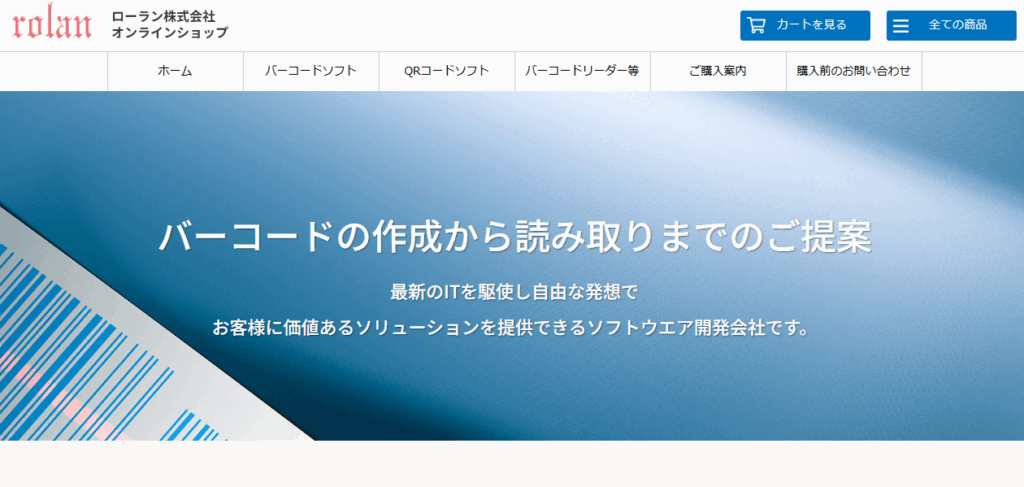
Task: Click the ローラン株式会社 オンラインショップ title
Action: coord(170,25)
